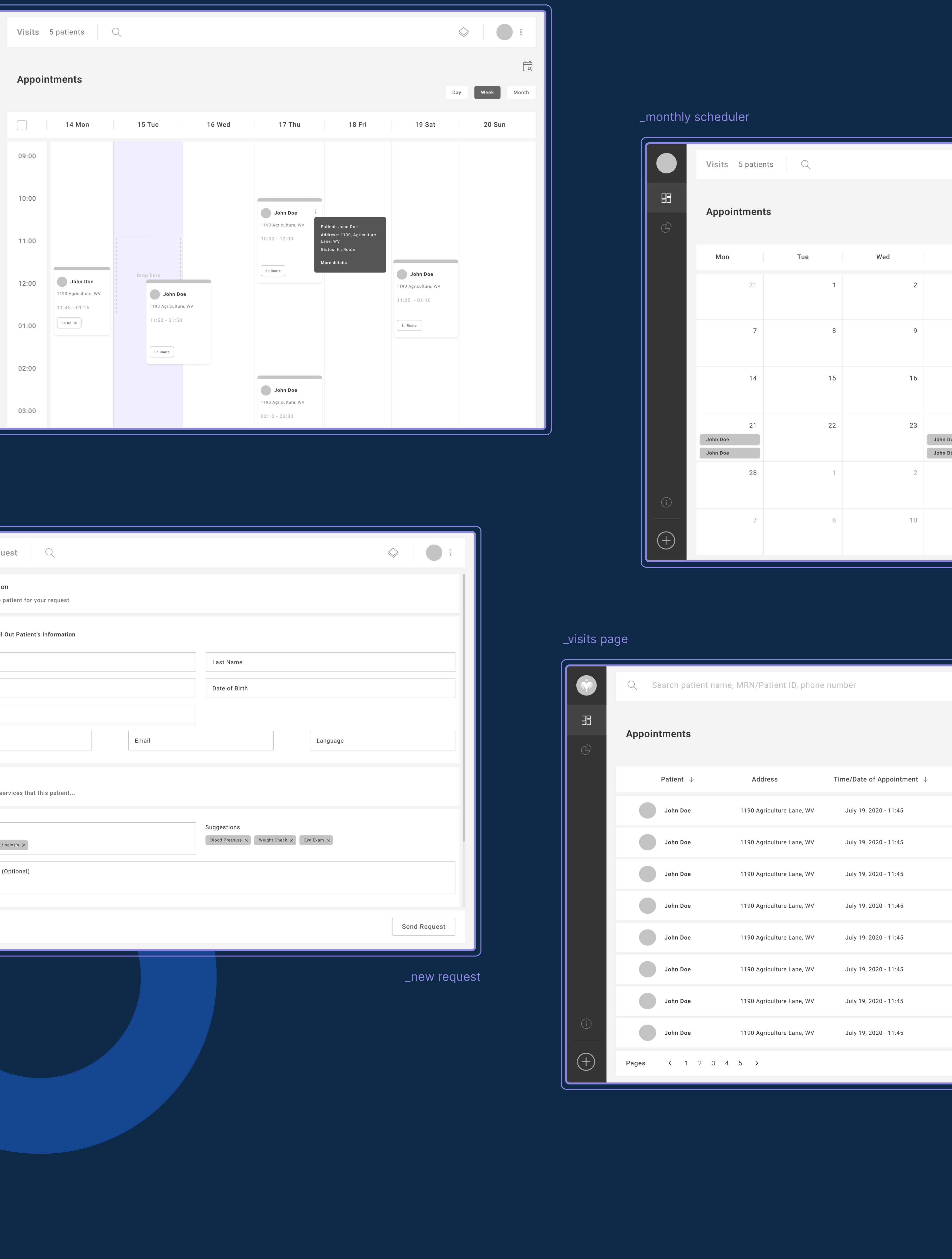952x1259 pixels.
Task: Go to page 3 in visits pagination
Action: click(x=713, y=1063)
